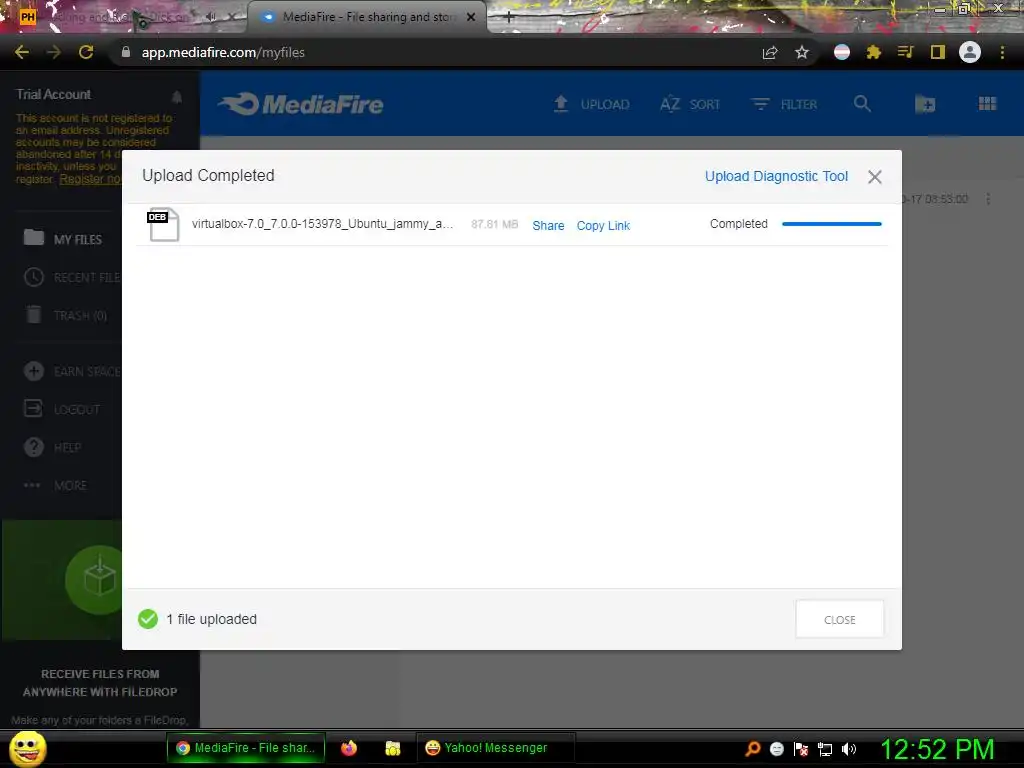Click the notification bell icon

[177, 97]
